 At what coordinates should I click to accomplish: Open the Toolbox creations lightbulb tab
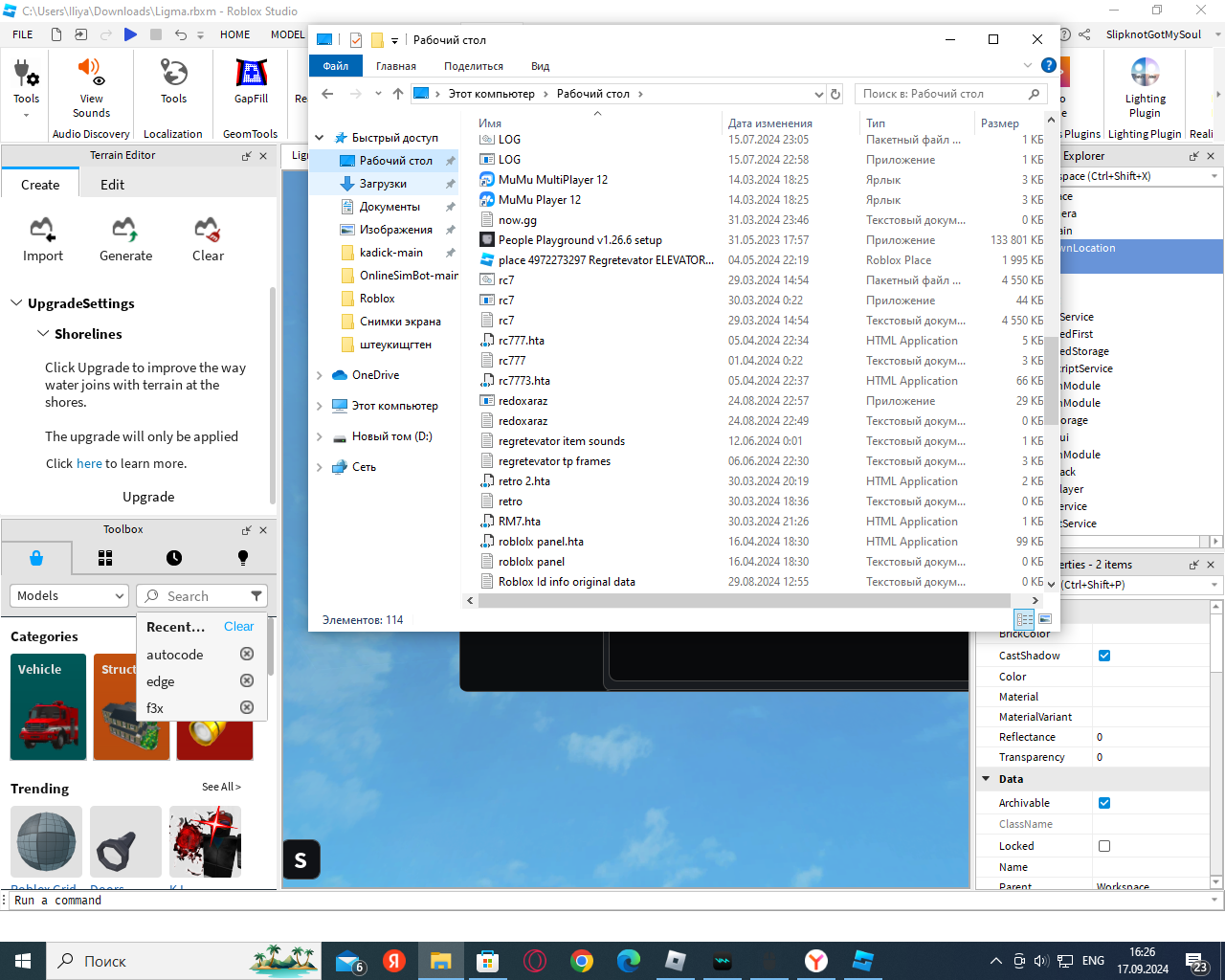point(243,558)
